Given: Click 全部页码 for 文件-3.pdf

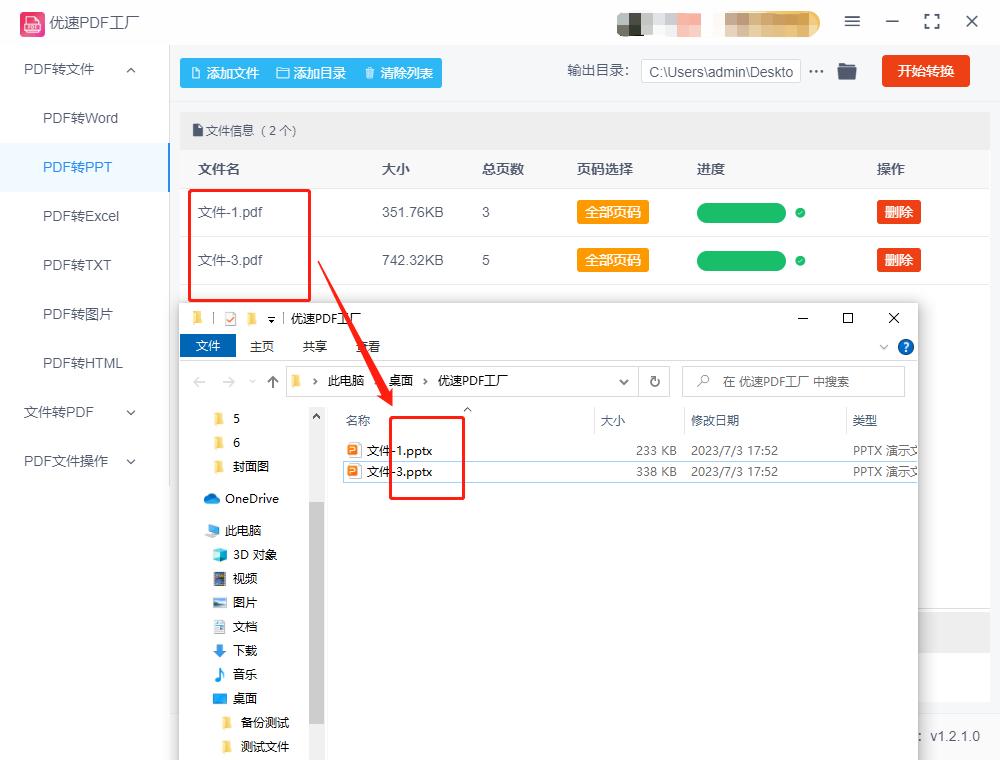Looking at the screenshot, I should tap(612, 260).
